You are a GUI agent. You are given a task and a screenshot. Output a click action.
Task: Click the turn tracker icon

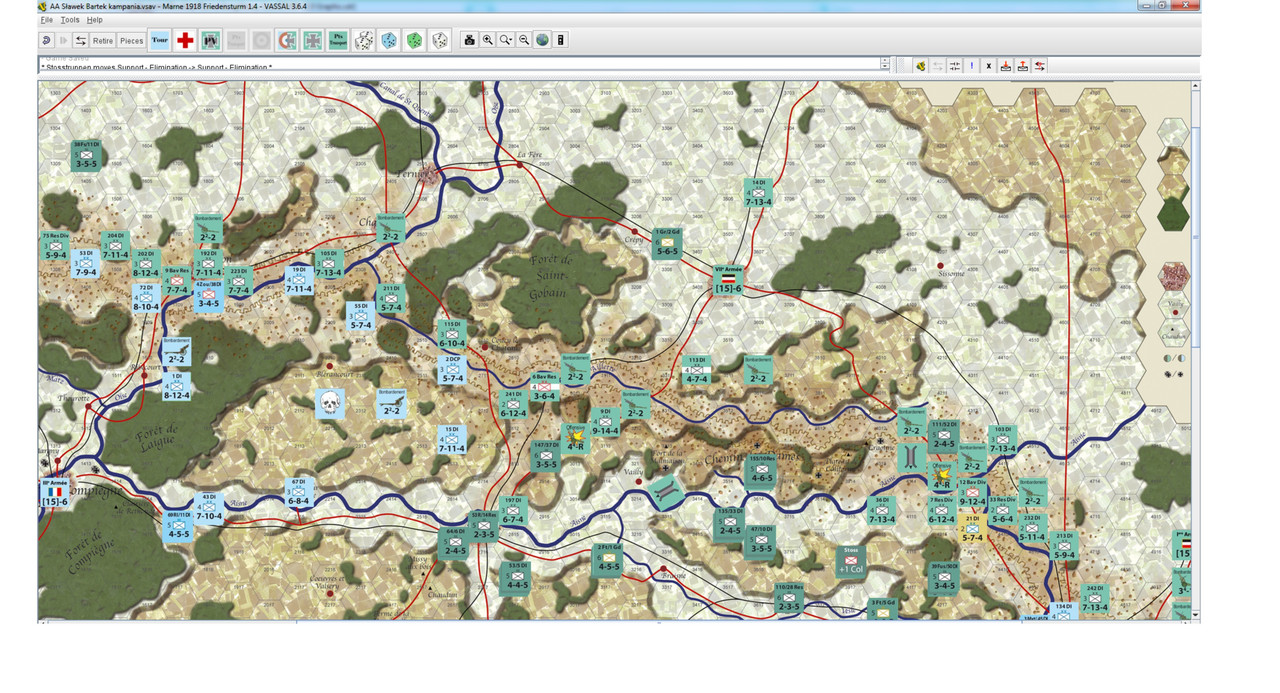[x=561, y=40]
